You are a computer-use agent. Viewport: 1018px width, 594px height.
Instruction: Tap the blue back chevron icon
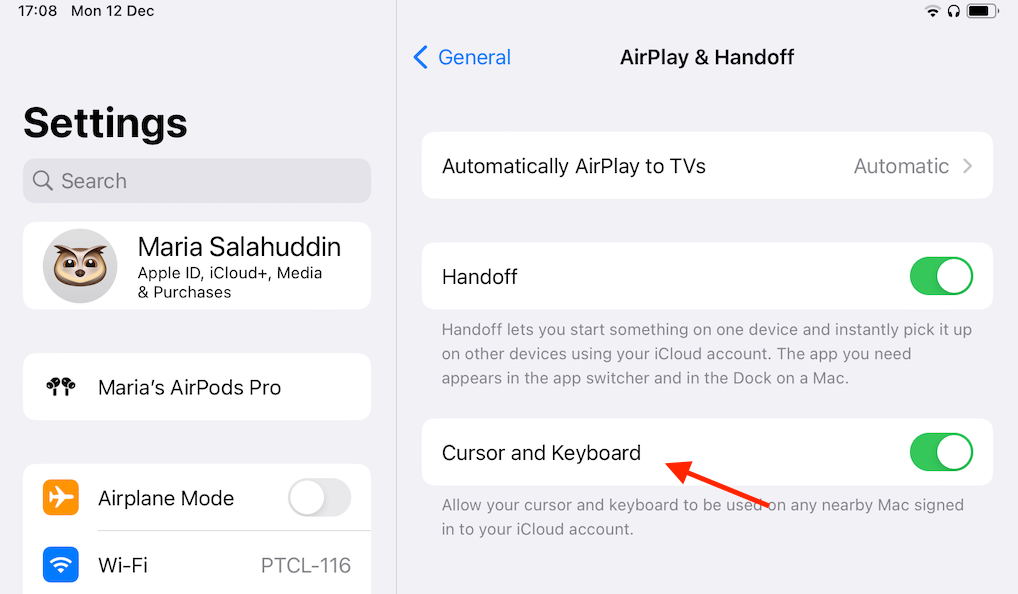421,57
